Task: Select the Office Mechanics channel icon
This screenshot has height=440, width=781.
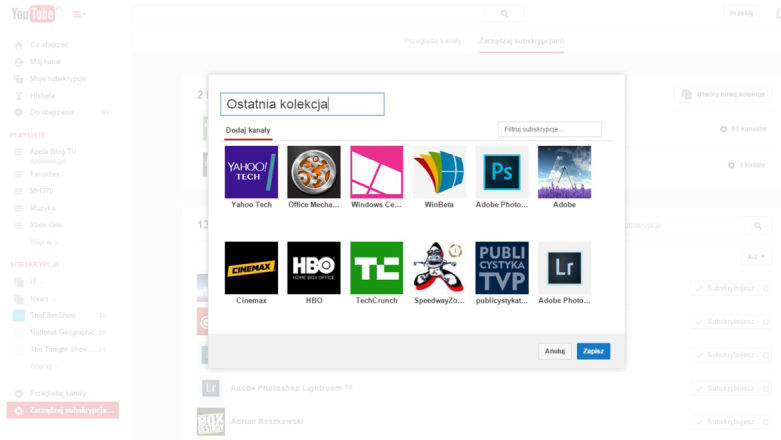Action: pos(314,172)
